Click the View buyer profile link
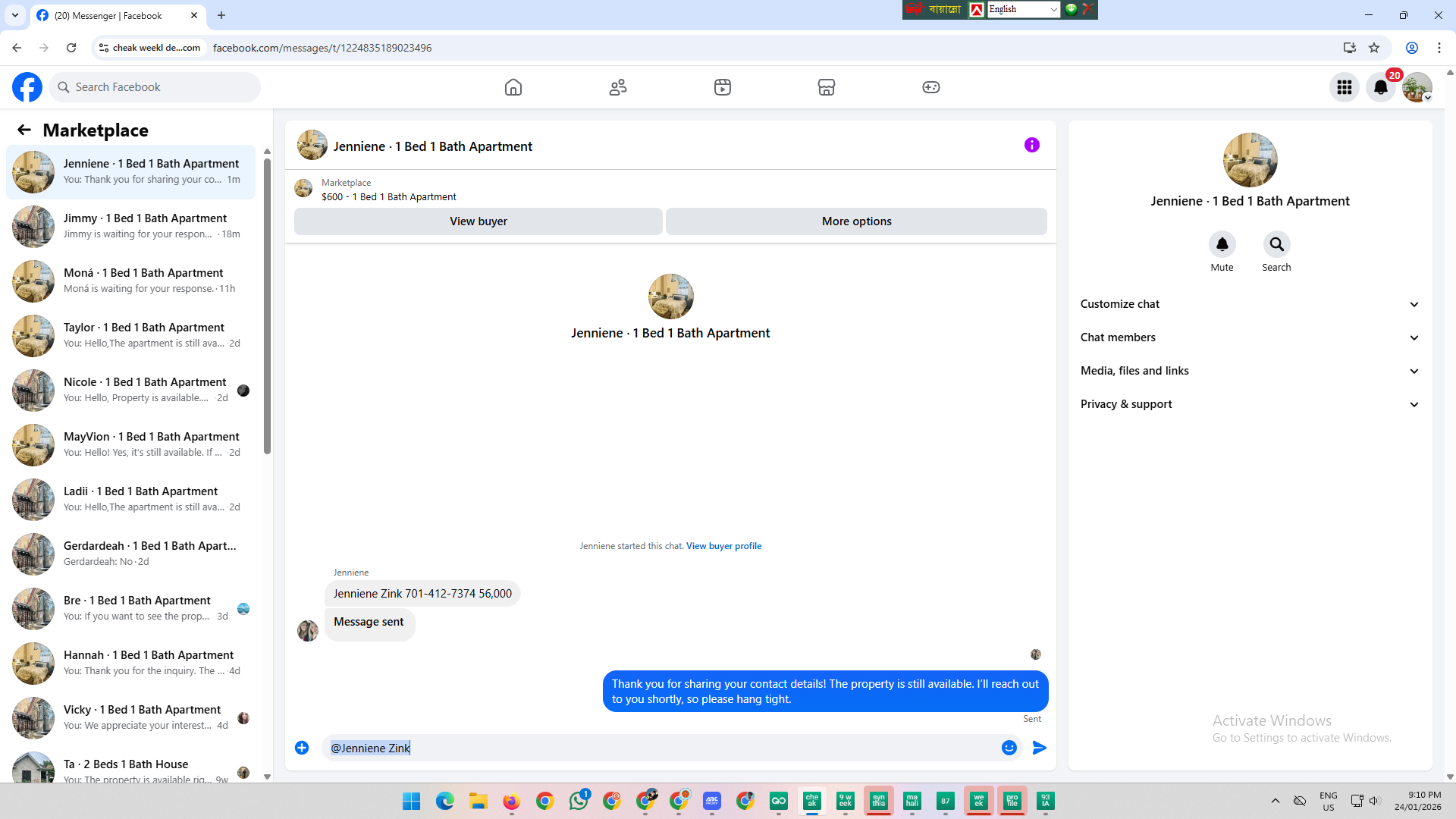1456x819 pixels. pyautogui.click(x=723, y=546)
